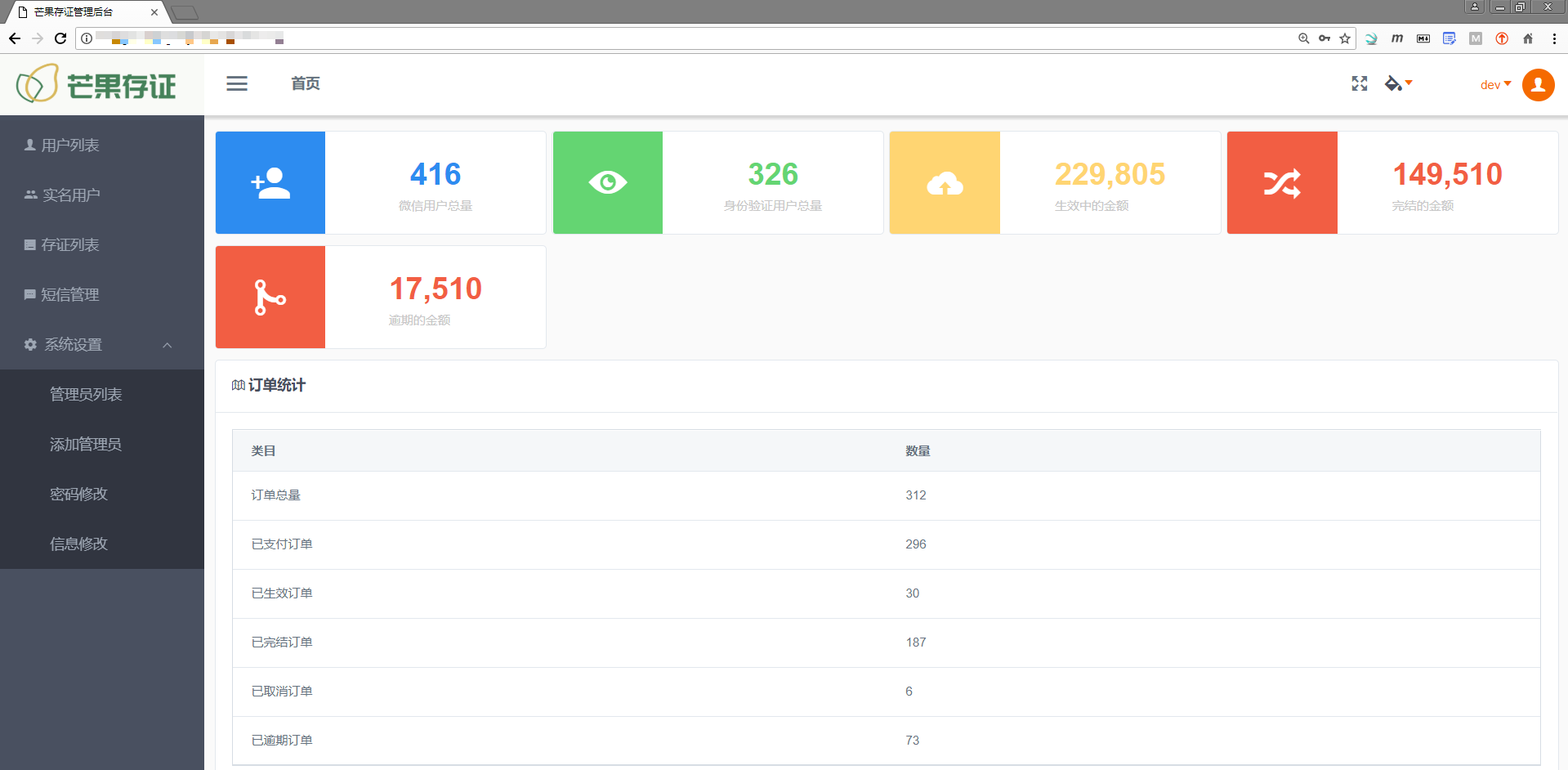Click the fullscreen expand icon

pos(1359,83)
